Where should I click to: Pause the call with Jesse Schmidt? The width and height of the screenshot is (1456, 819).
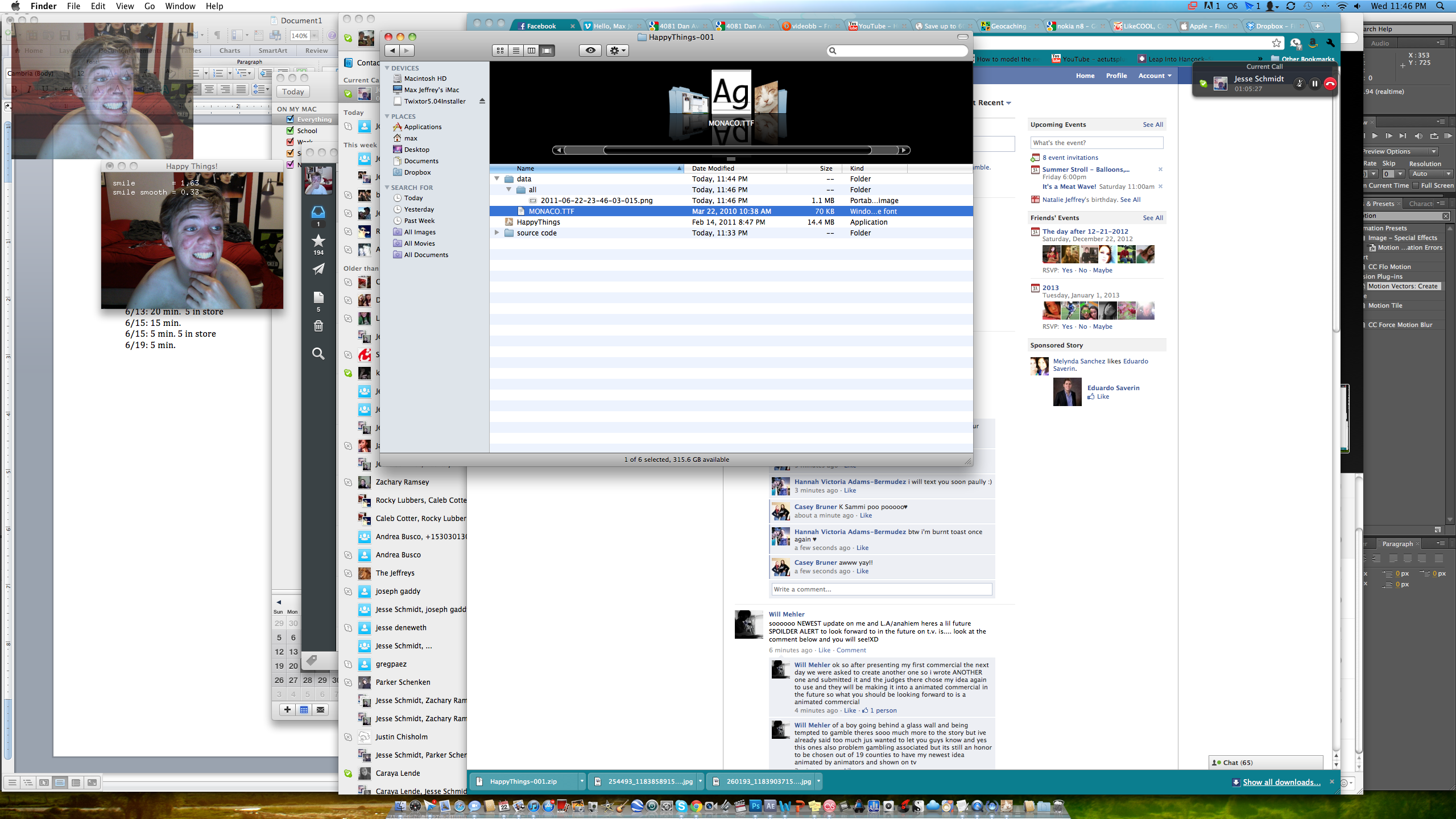tap(1314, 84)
